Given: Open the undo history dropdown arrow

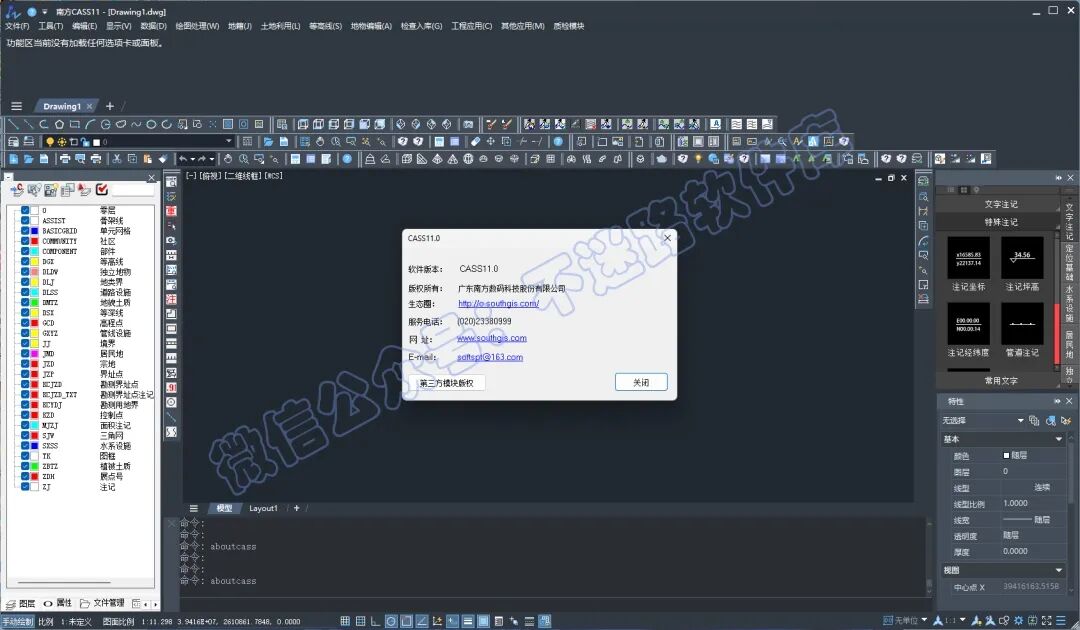Looking at the screenshot, I should 192,159.
